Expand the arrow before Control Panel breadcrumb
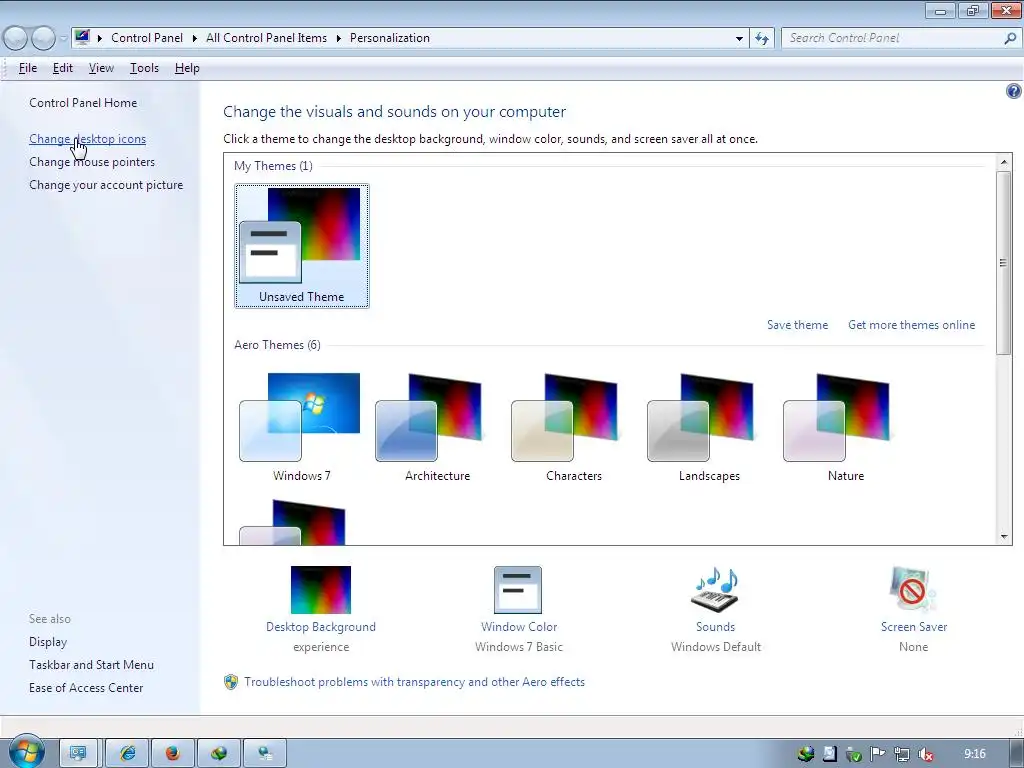Screen dimensions: 1024x768 [99, 39]
